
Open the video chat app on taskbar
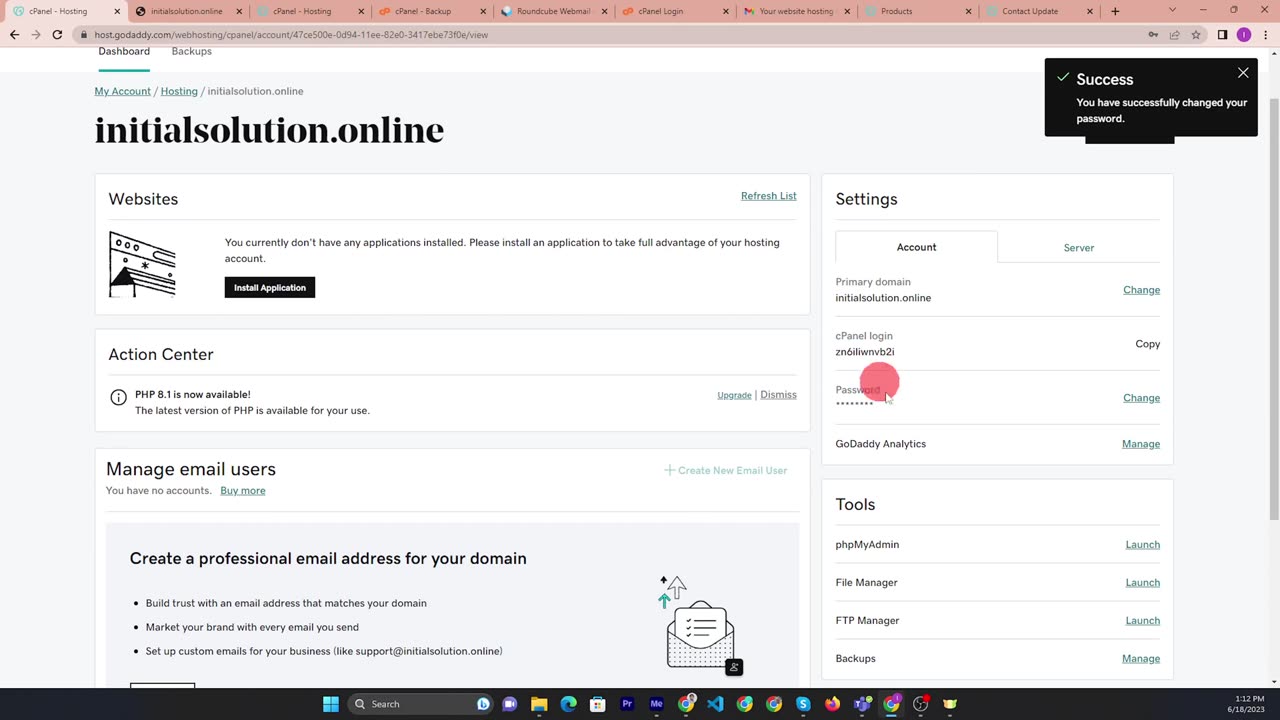pos(509,704)
